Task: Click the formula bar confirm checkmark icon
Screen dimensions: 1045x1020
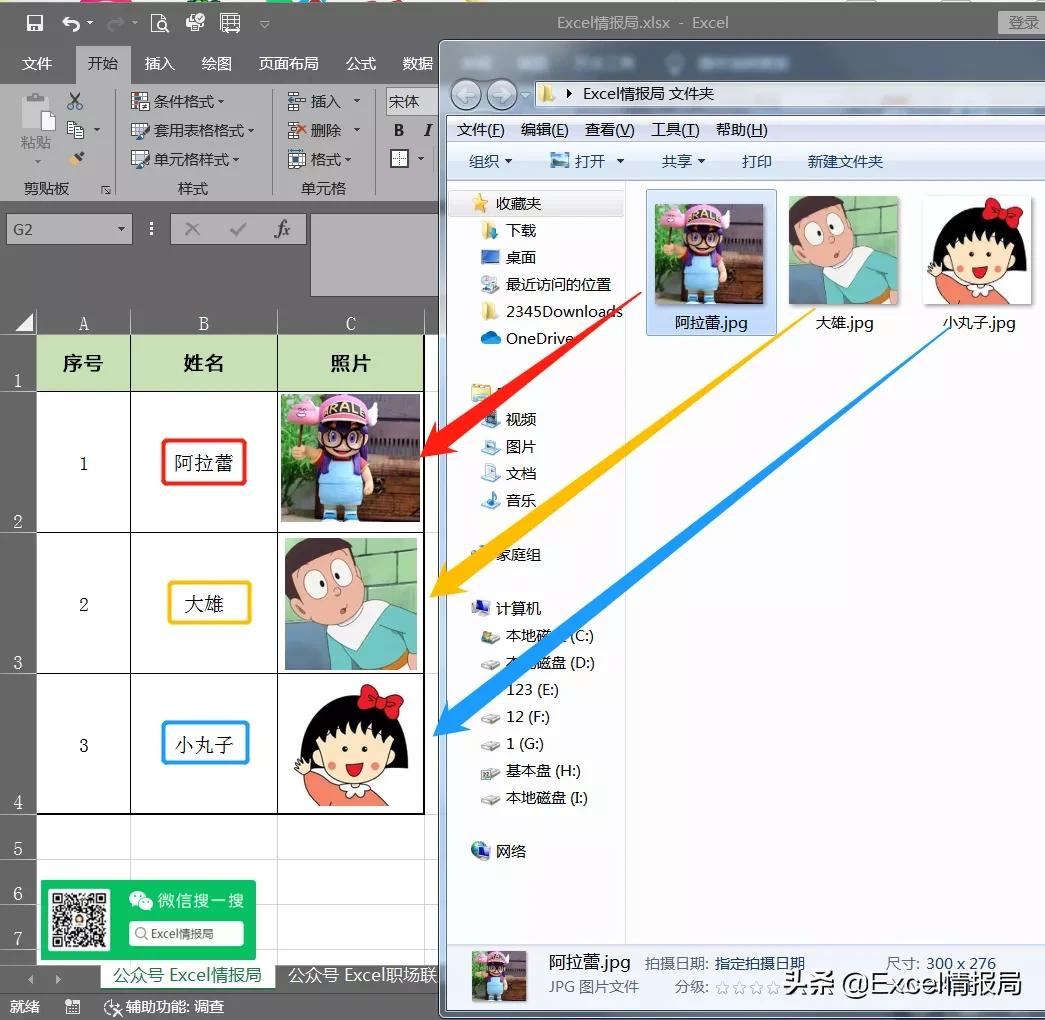Action: [x=237, y=229]
